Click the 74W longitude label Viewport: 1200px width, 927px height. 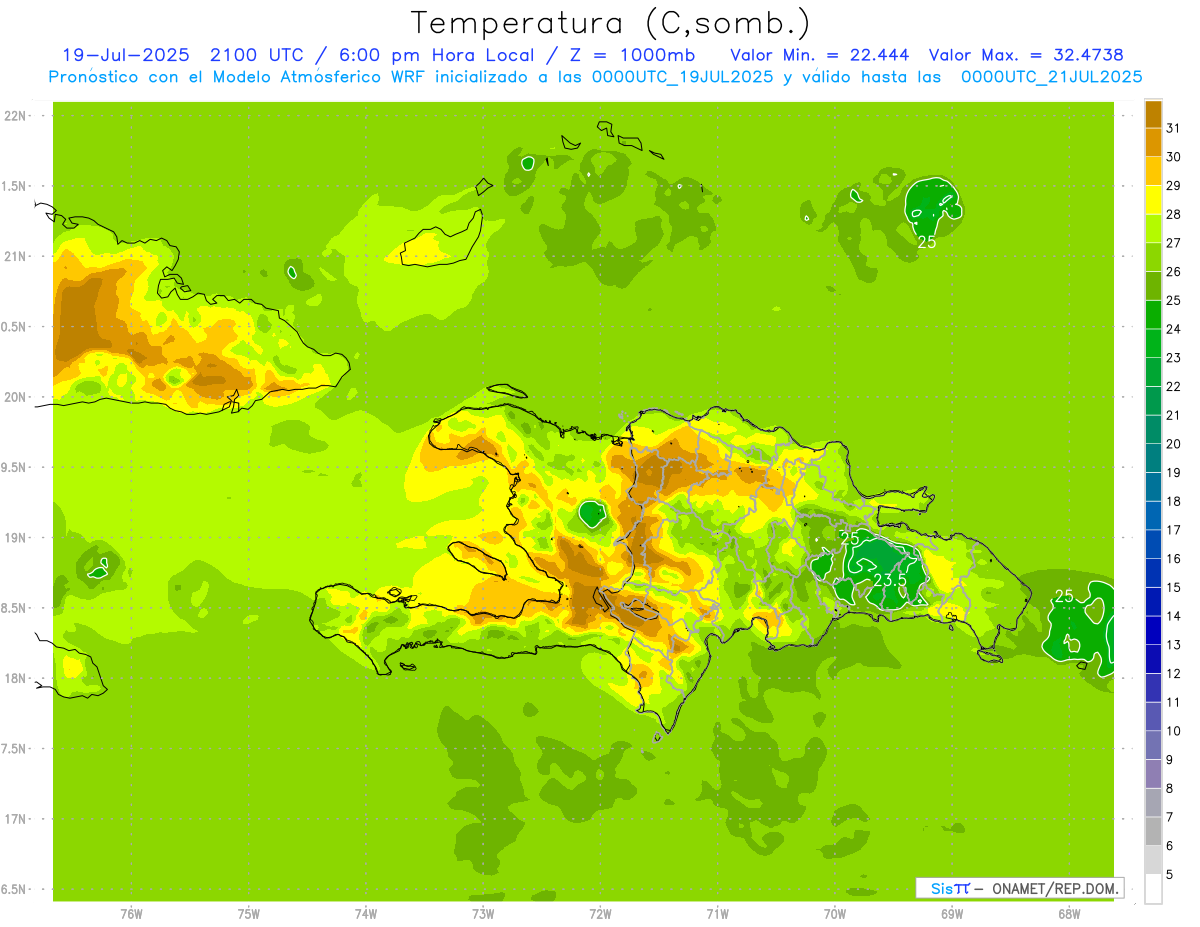click(366, 914)
